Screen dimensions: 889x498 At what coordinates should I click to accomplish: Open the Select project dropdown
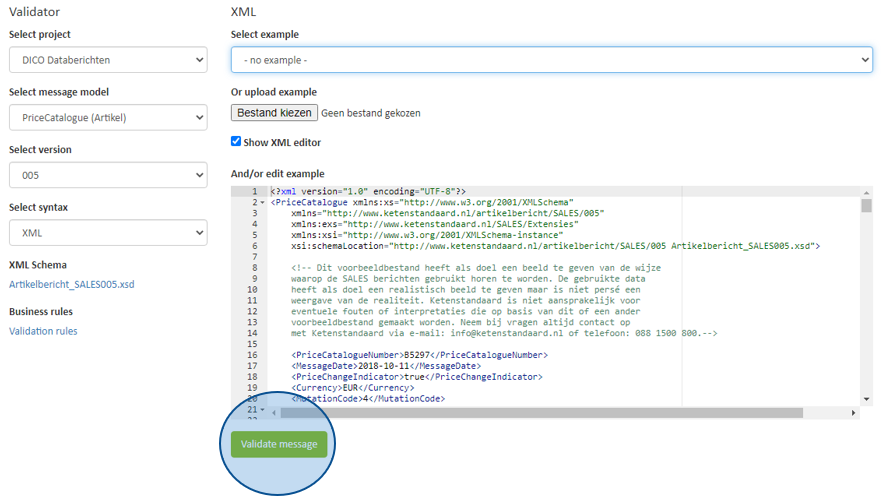click(x=108, y=60)
